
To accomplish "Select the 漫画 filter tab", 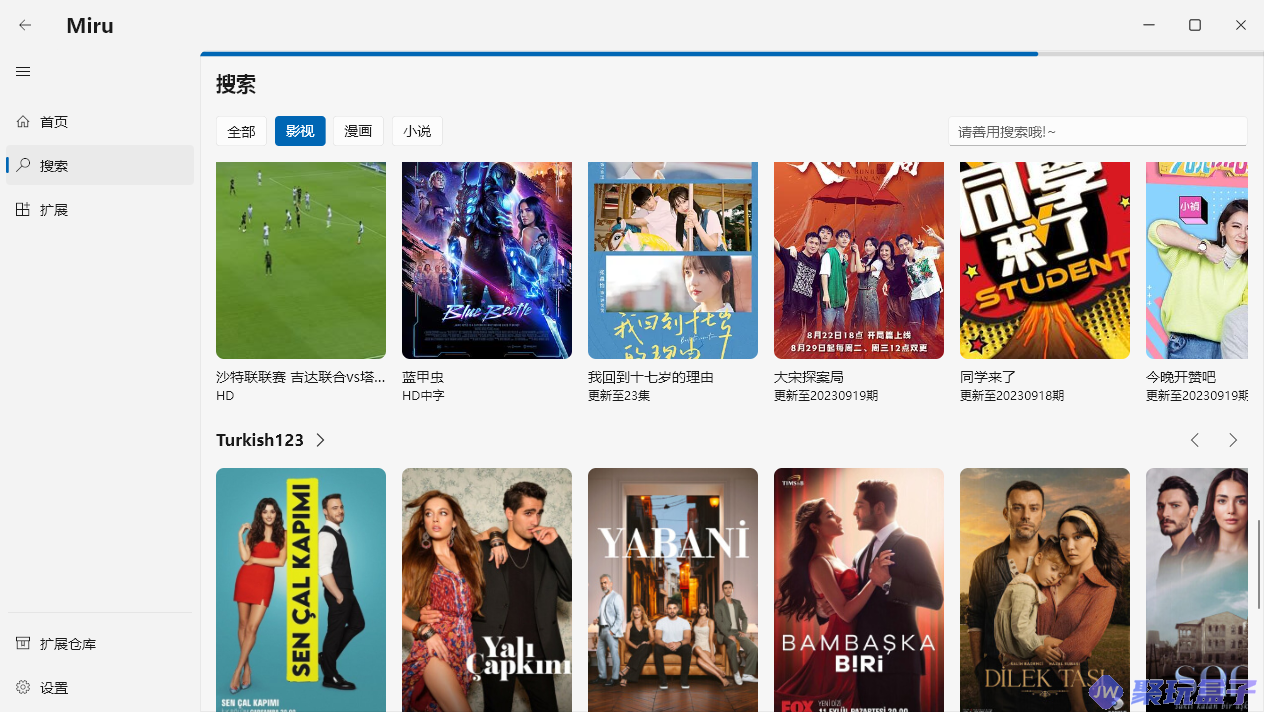I will click(358, 131).
